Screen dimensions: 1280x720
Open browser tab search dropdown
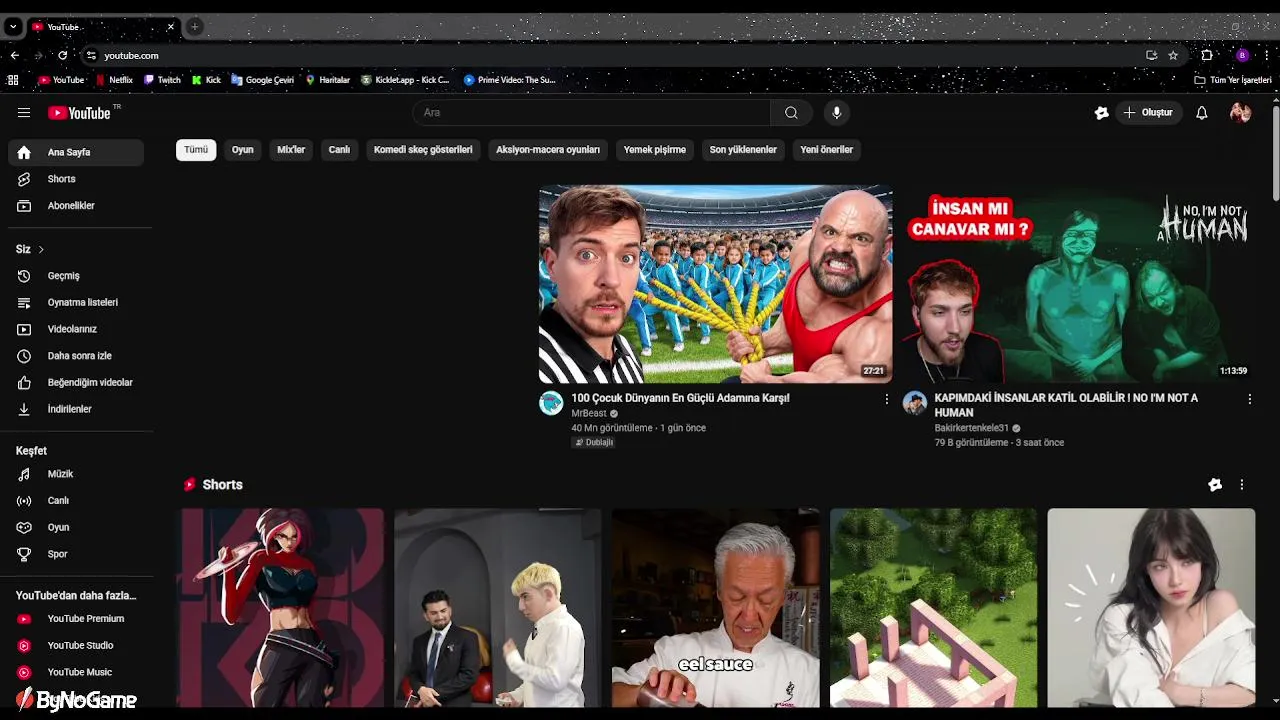pos(13,27)
